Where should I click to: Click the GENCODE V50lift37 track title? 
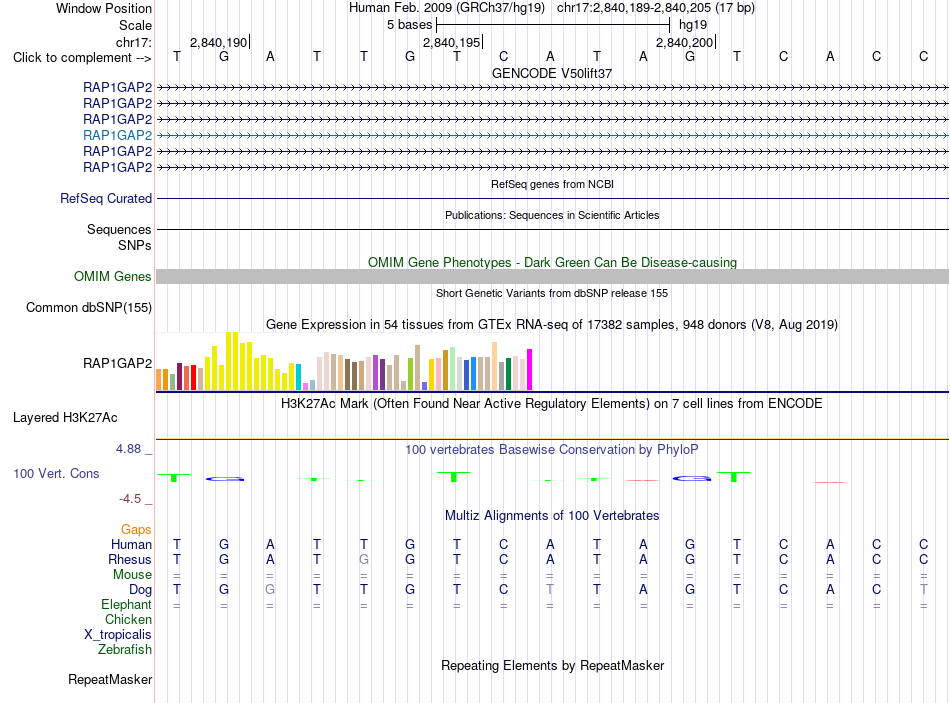[x=552, y=73]
